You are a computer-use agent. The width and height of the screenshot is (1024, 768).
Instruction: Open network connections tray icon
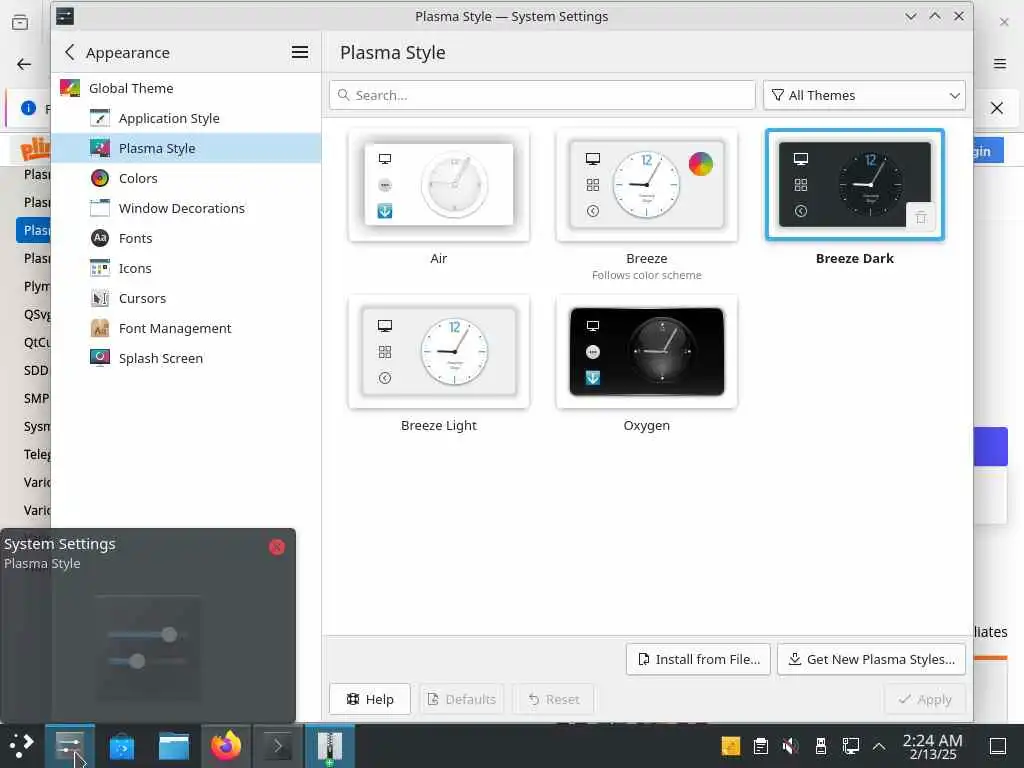pos(851,746)
